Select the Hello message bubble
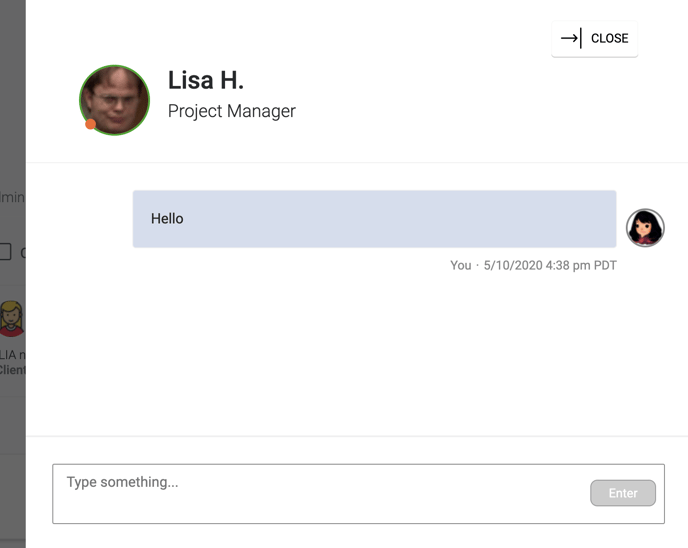The width and height of the screenshot is (688, 548). 374,219
